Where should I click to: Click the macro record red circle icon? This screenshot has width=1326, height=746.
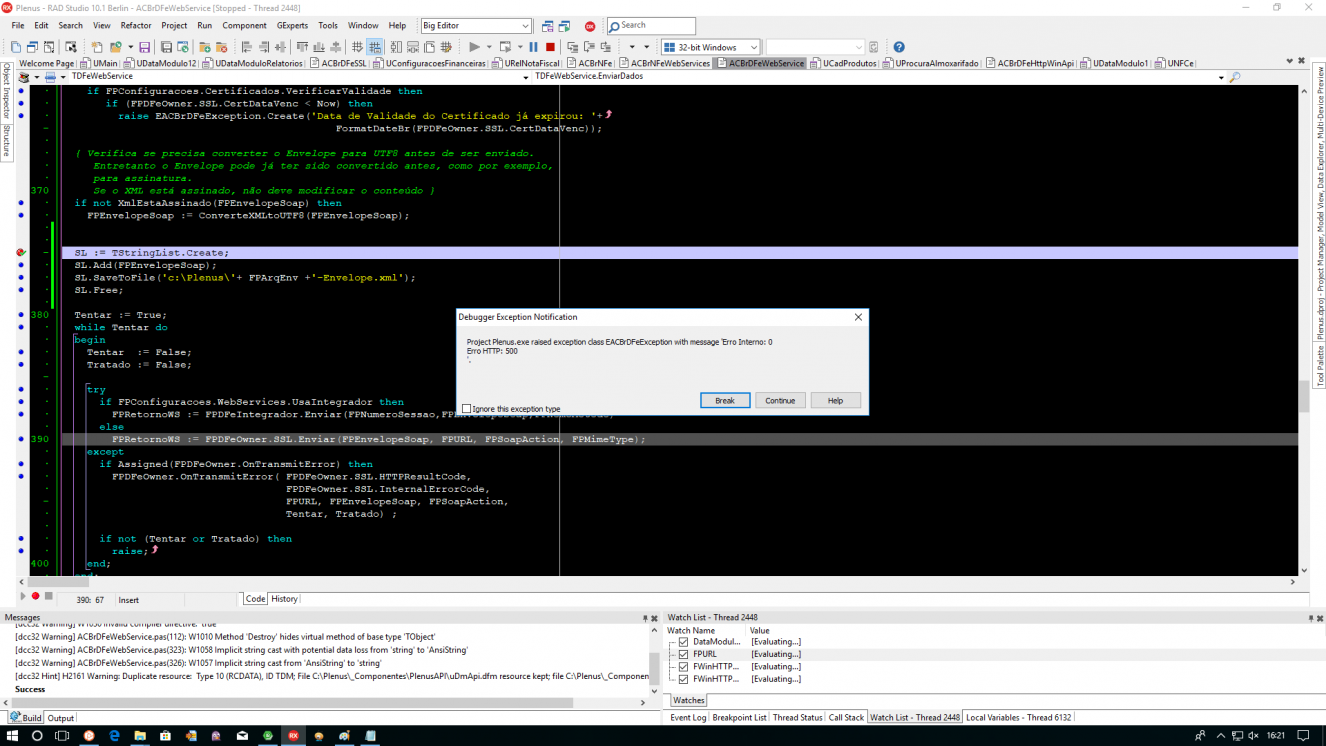(35, 596)
